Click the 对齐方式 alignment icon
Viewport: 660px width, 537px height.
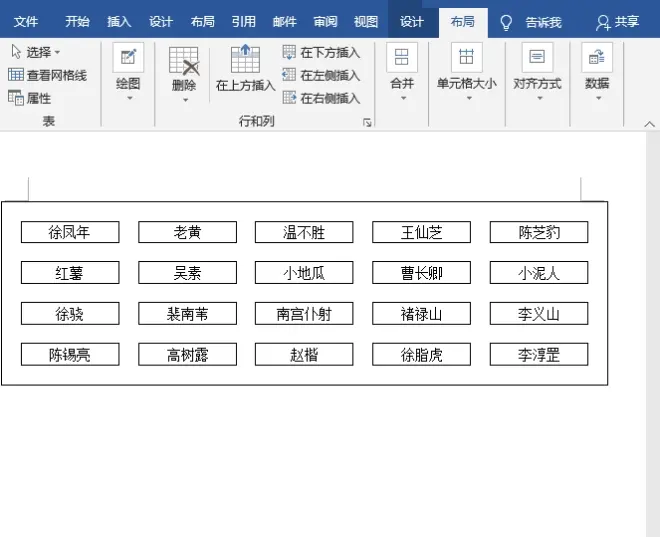537,57
